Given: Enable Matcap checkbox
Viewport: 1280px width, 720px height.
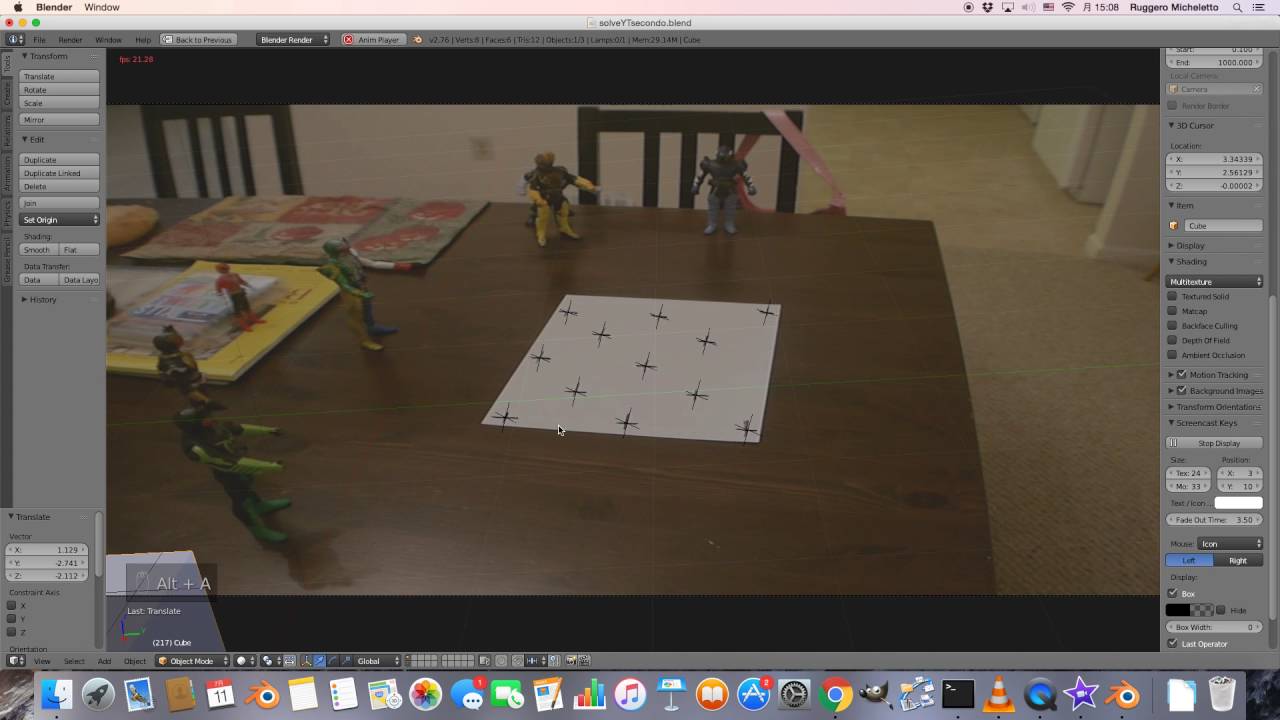Looking at the screenshot, I should (x=1173, y=311).
